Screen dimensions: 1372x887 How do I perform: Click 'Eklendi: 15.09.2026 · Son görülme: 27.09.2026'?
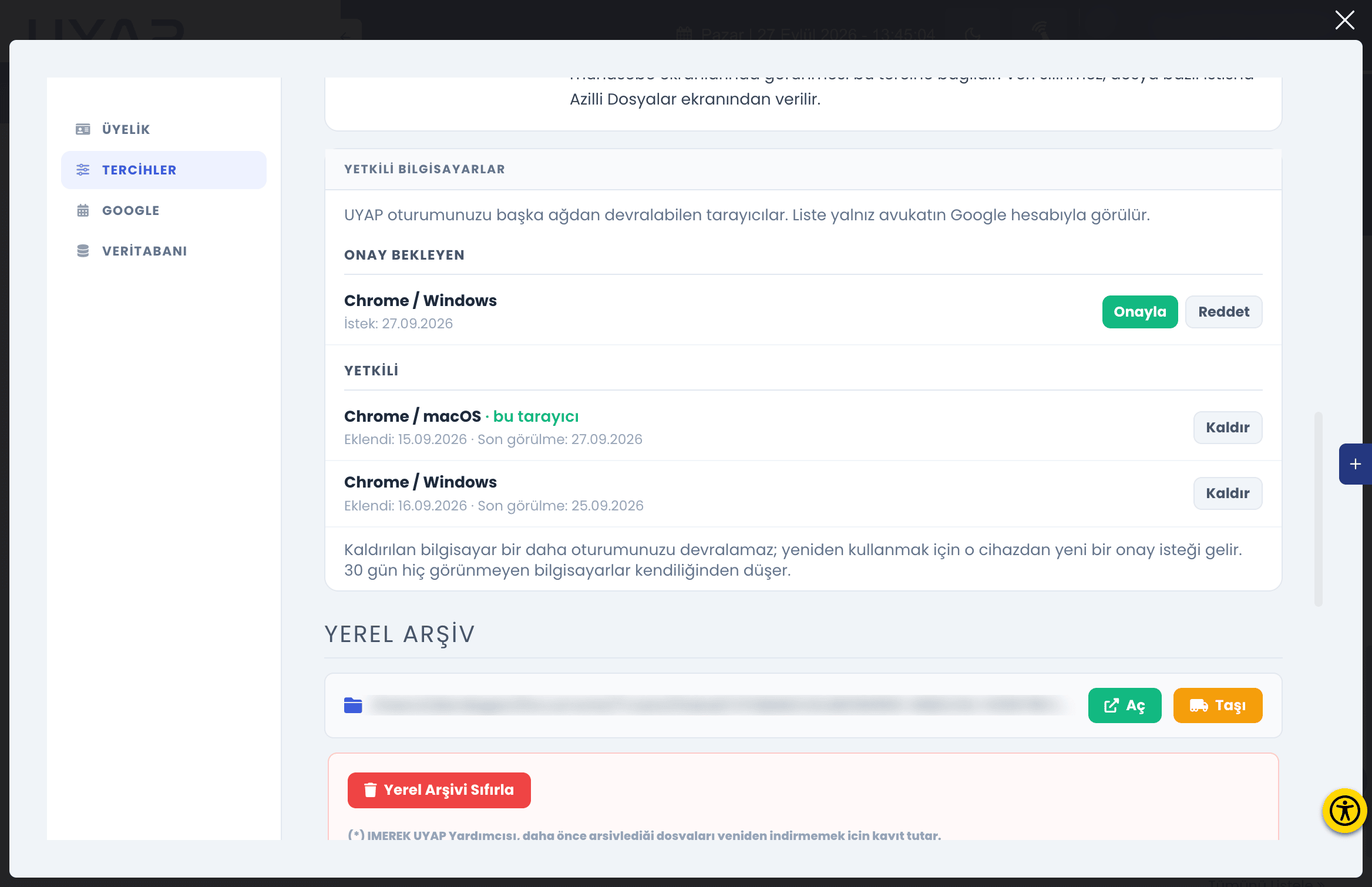(493, 439)
